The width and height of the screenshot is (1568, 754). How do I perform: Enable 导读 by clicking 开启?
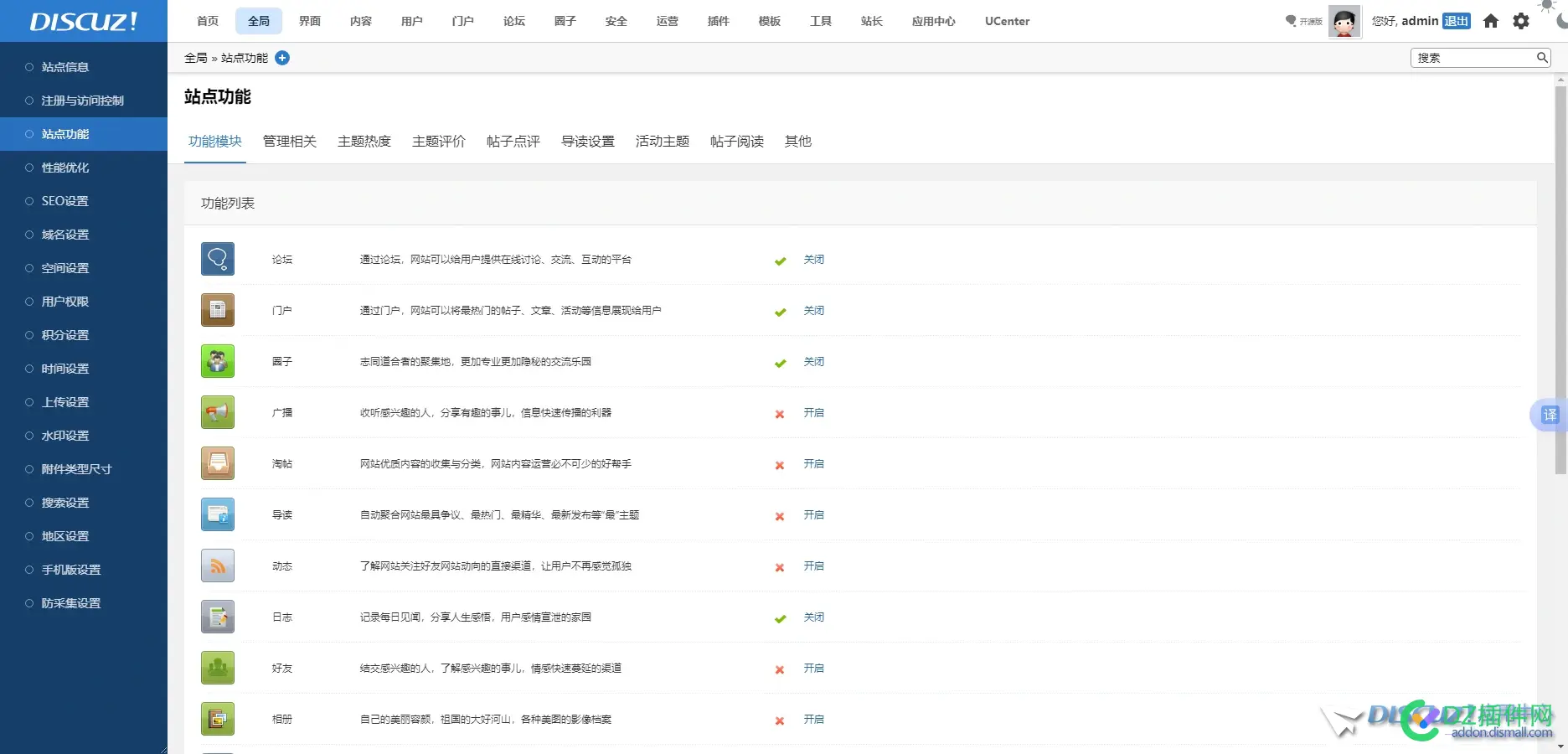(x=814, y=515)
